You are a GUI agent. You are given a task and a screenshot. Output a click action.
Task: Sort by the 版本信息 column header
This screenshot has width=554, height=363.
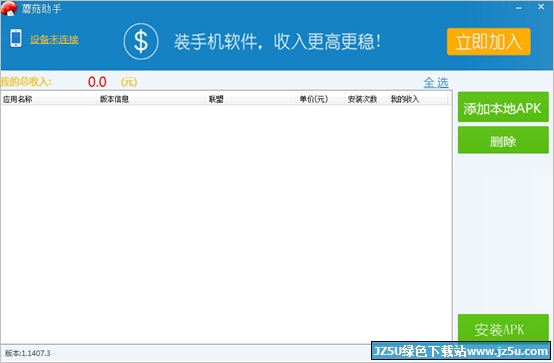tap(151, 99)
